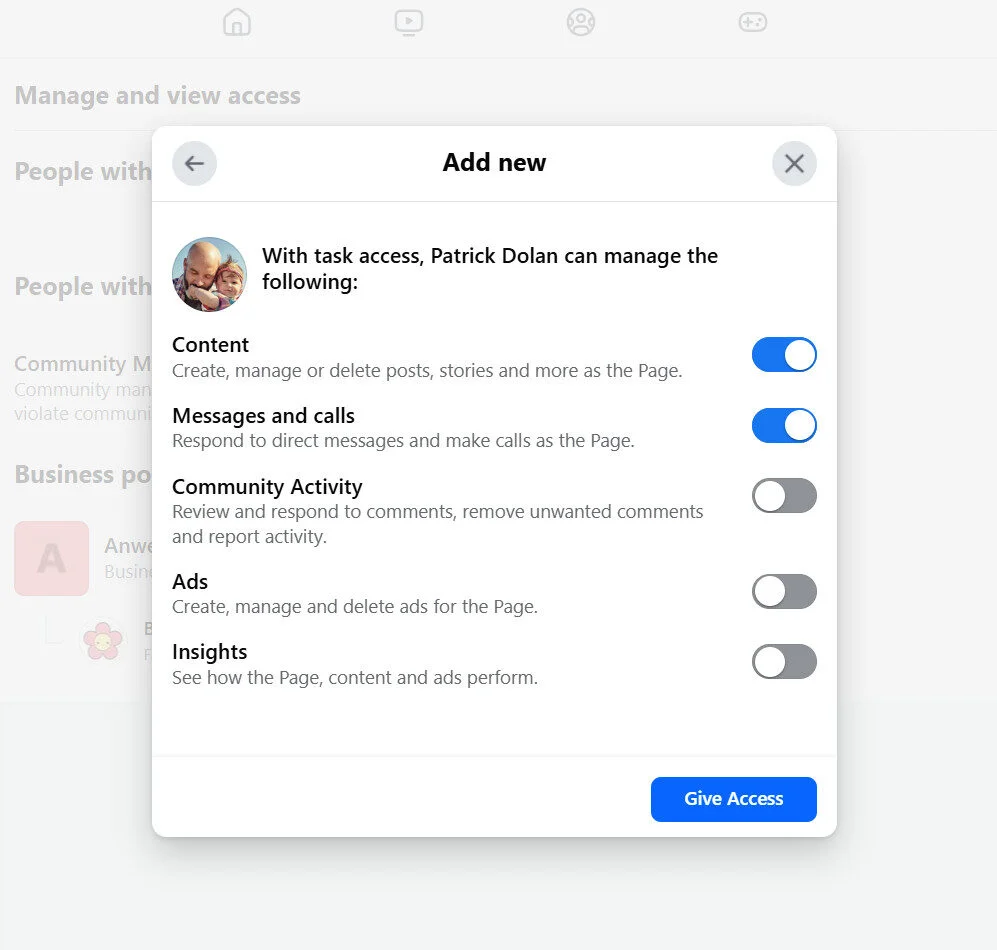Viewport: 997px width, 950px height.
Task: Click the Give Access button
Action: pos(733,799)
